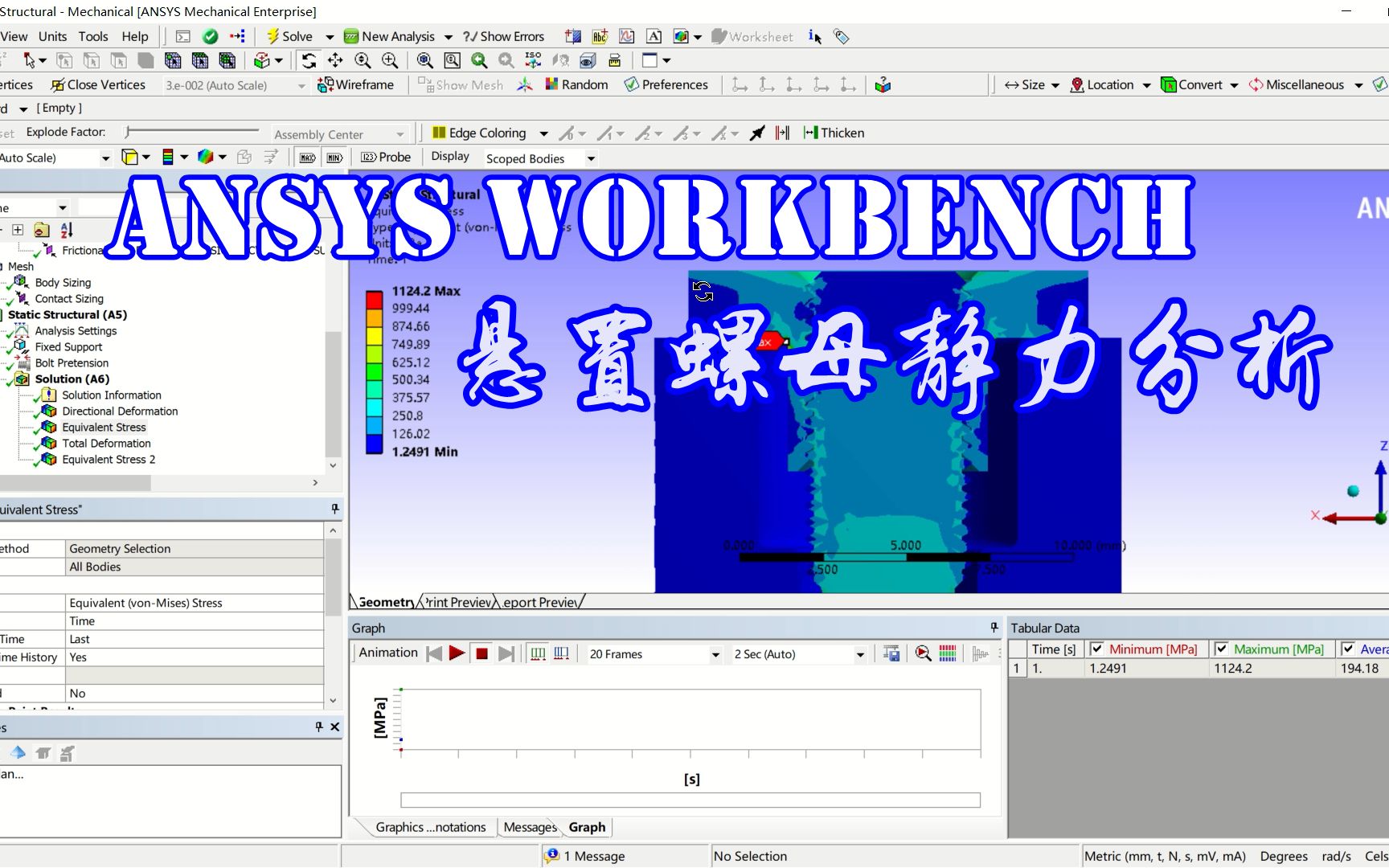This screenshot has height=868, width=1389.
Task: Click the Look At eye icon
Action: point(588,60)
